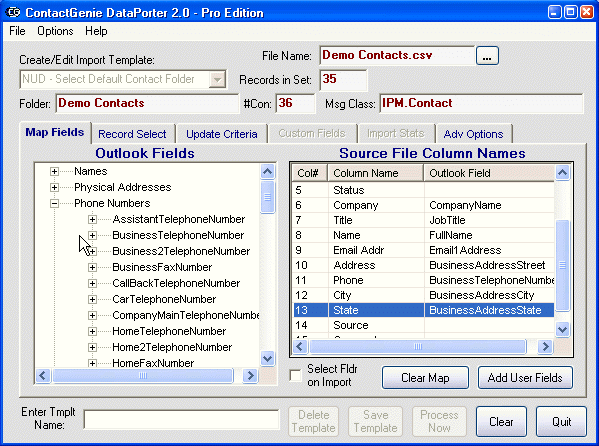Click the Msg Class field IPM.Contact

(481, 103)
